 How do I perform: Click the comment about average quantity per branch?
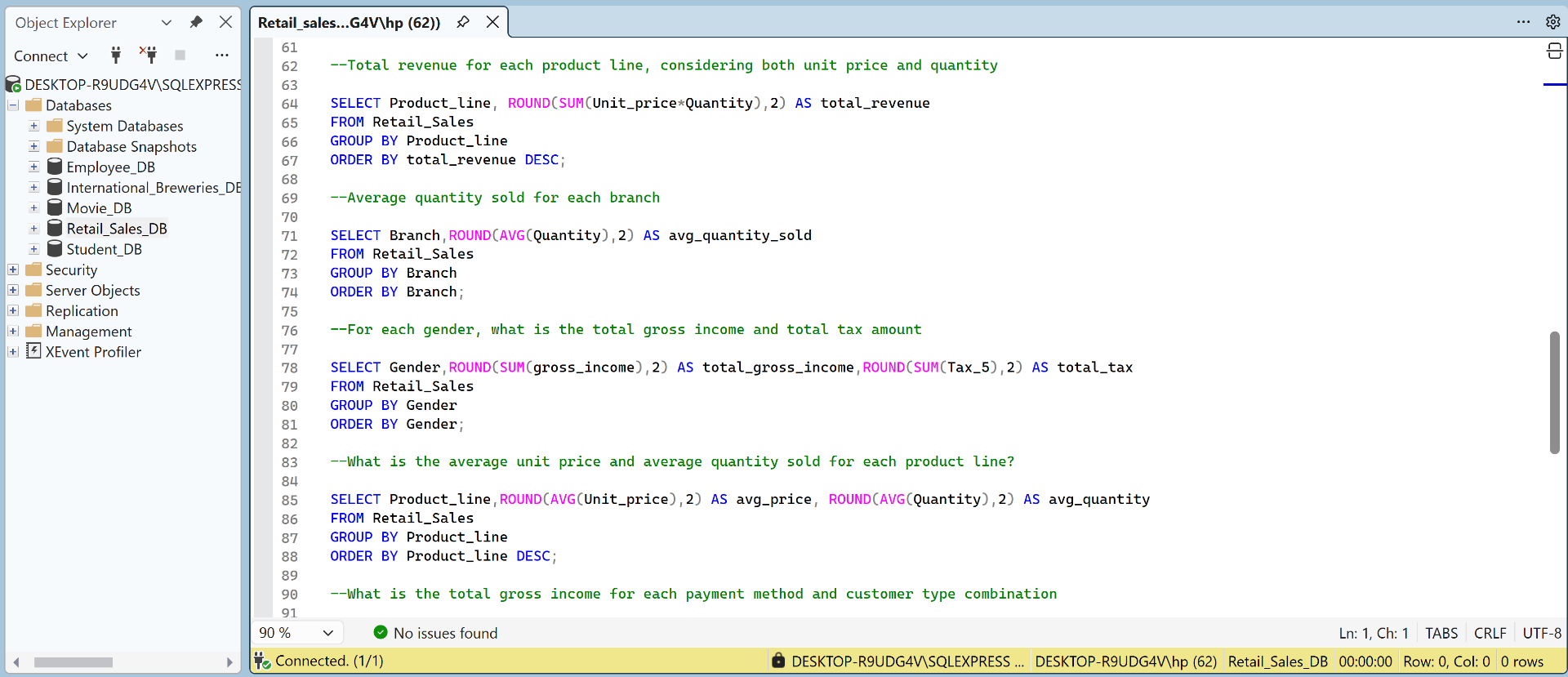[x=495, y=198]
